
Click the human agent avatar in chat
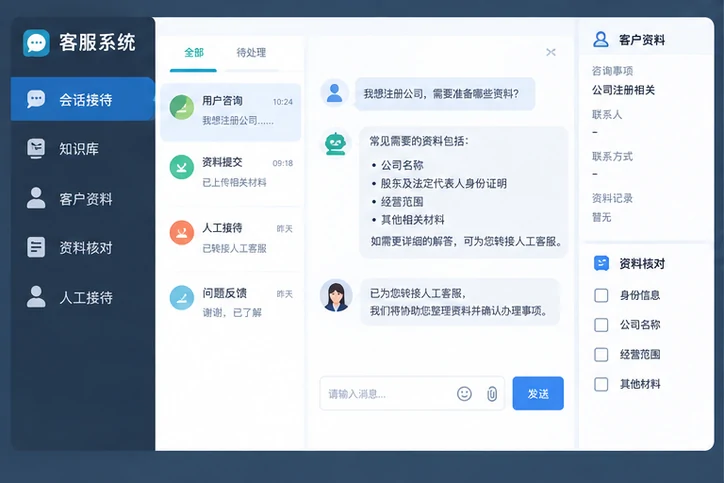pyautogui.click(x=336, y=296)
